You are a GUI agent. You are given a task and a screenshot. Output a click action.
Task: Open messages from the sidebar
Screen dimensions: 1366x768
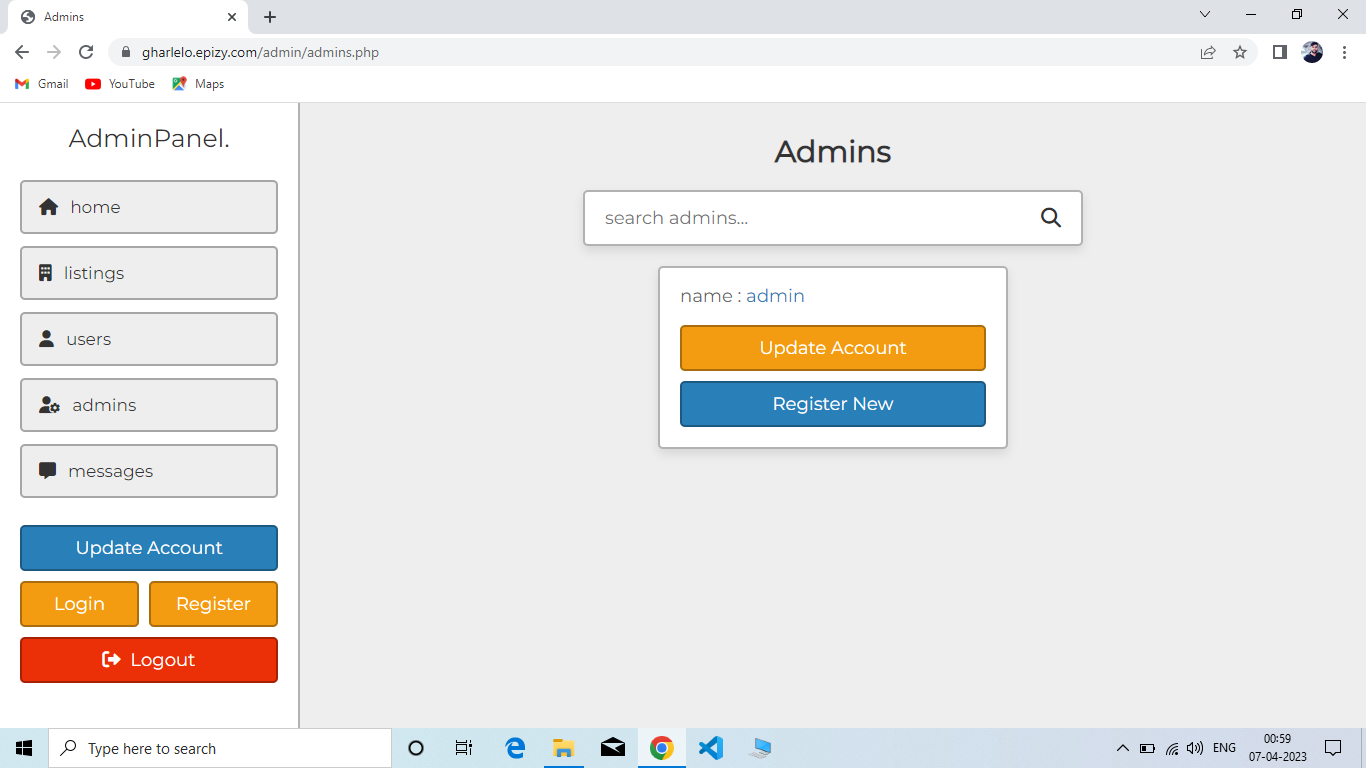tap(149, 471)
